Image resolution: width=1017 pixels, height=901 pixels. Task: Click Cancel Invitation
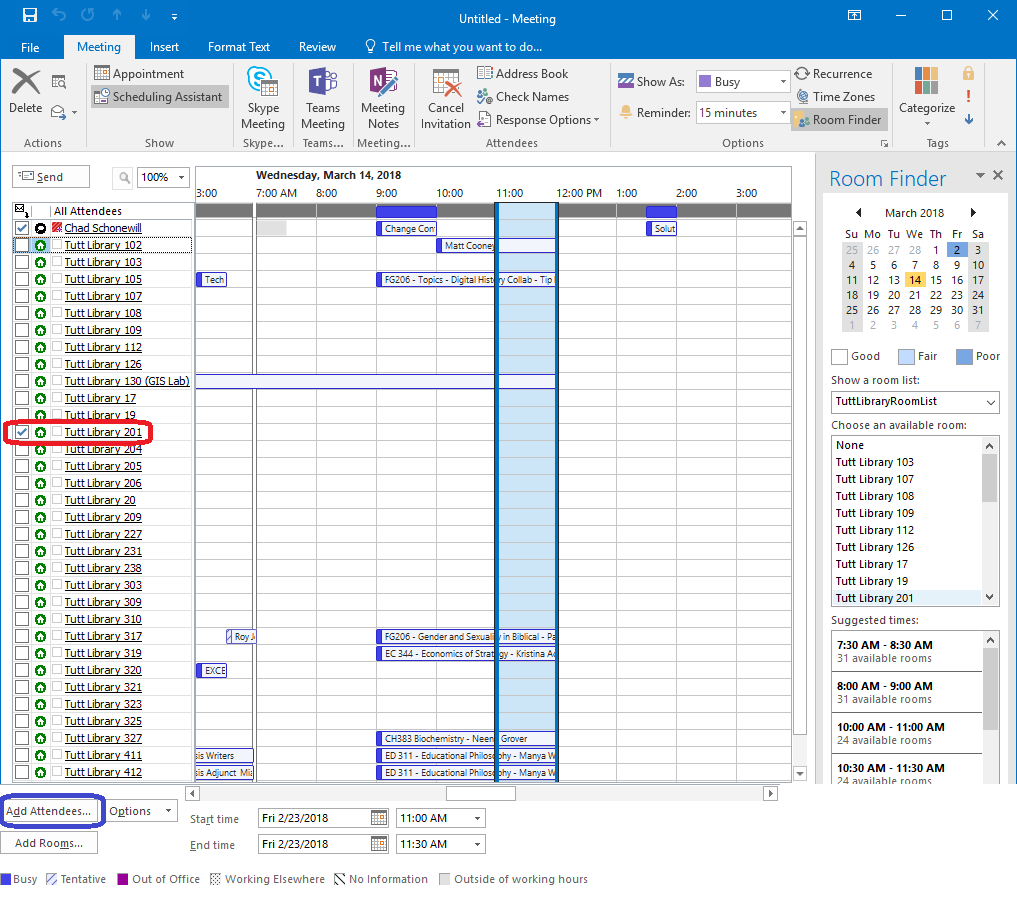pos(446,99)
